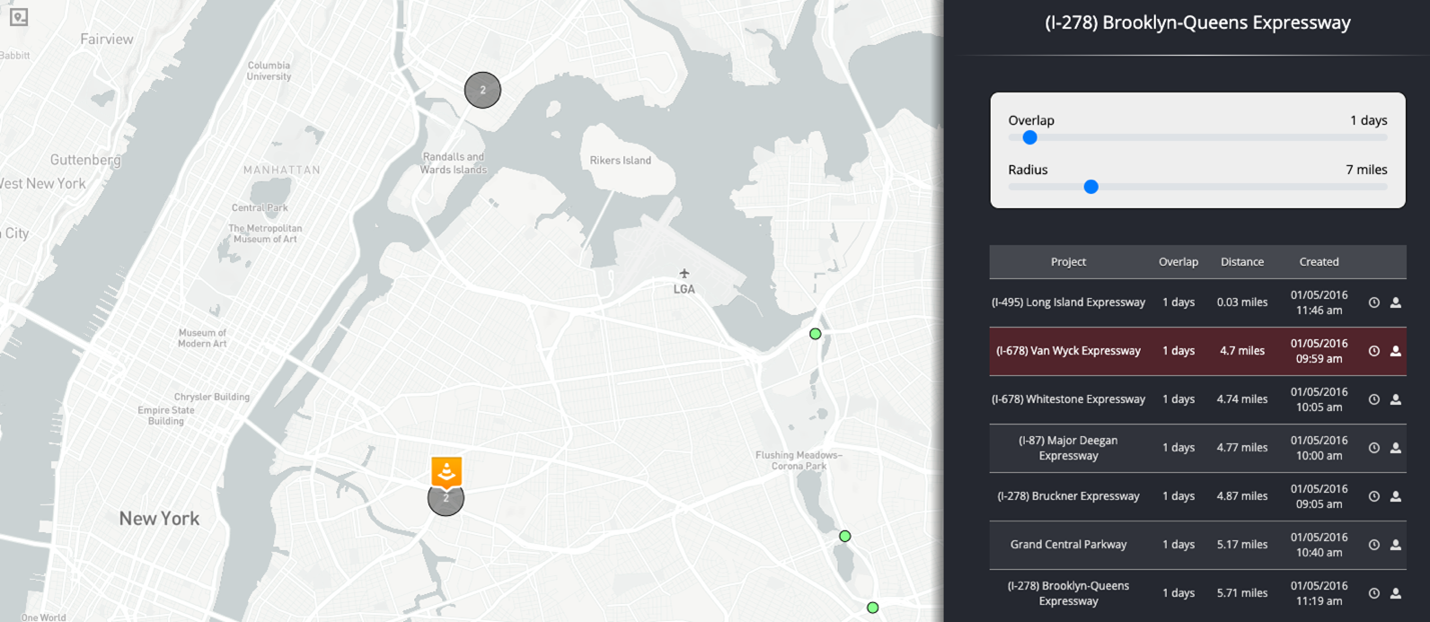Screen dimensions: 1430x622
Task: Click the clock icon for Grand Central Parkway
Action: (1374, 545)
